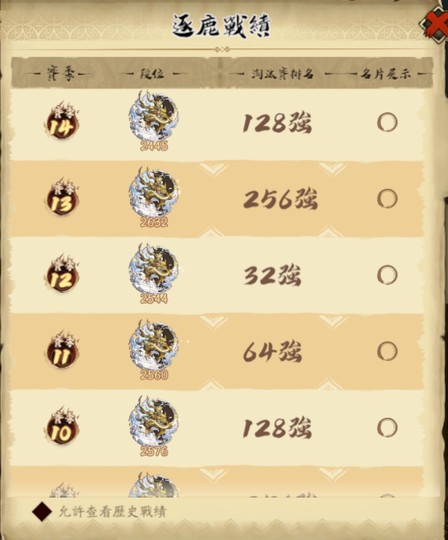
Task: Enable card display for season 12
Action: (x=387, y=275)
